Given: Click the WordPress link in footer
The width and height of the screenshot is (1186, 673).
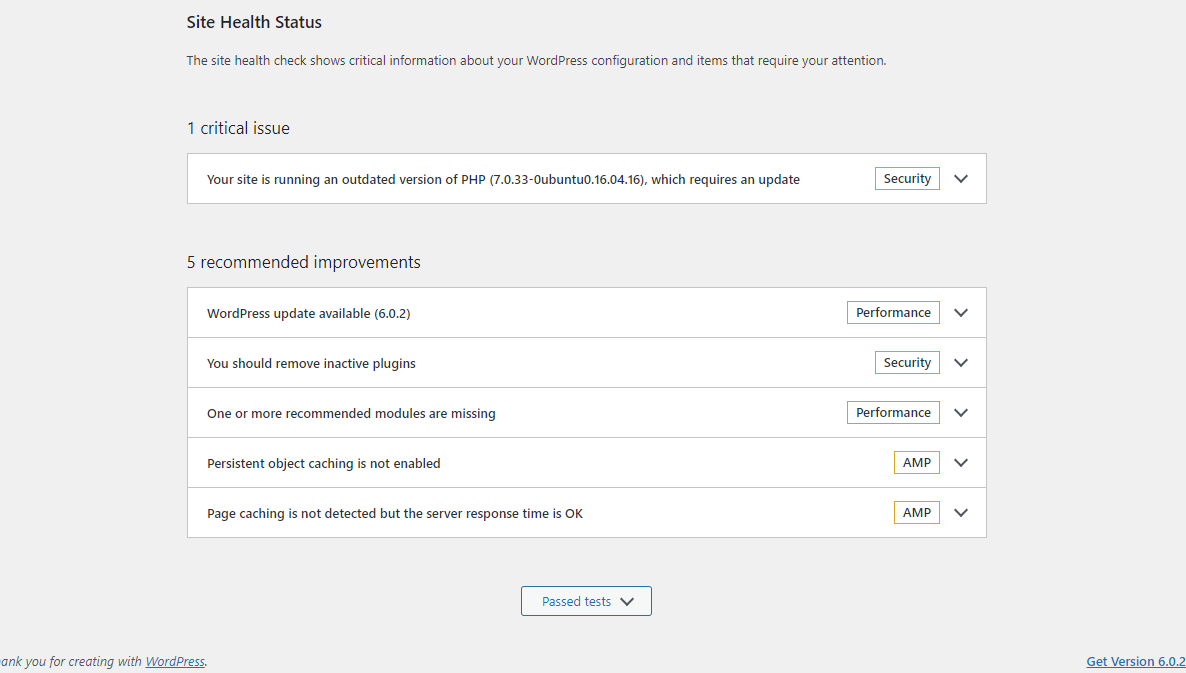Looking at the screenshot, I should 175,661.
